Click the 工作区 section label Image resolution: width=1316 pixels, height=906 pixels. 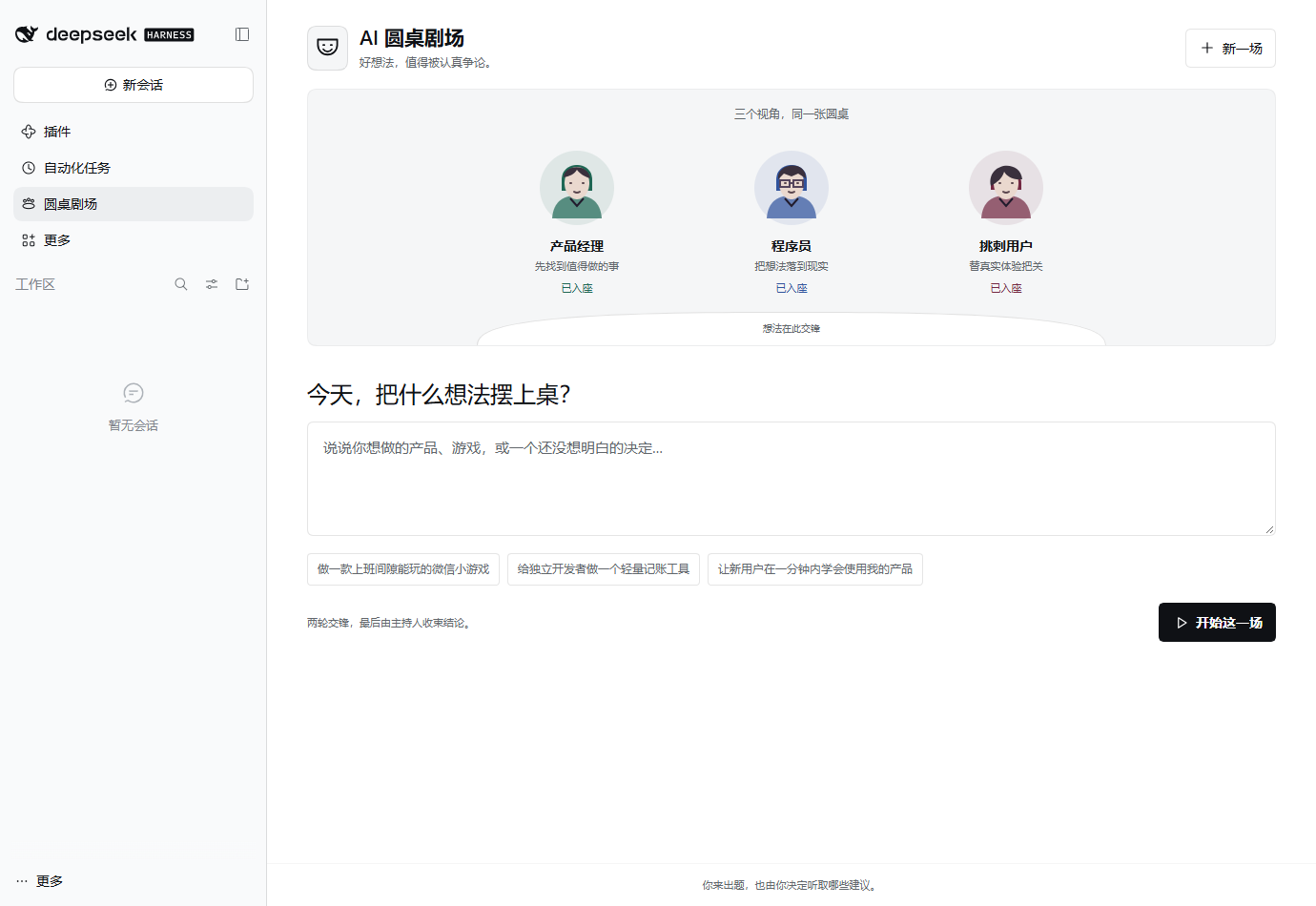coord(35,284)
